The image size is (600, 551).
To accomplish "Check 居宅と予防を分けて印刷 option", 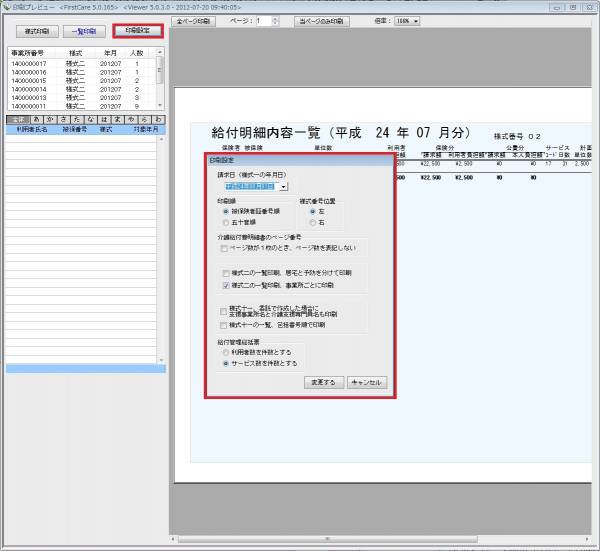I will (223, 272).
